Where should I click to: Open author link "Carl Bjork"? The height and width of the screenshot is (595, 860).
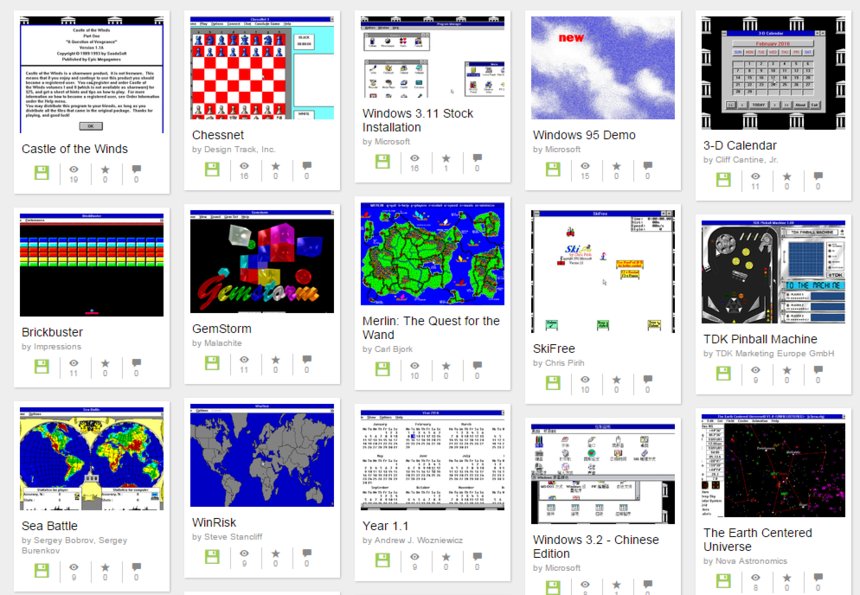(x=393, y=349)
